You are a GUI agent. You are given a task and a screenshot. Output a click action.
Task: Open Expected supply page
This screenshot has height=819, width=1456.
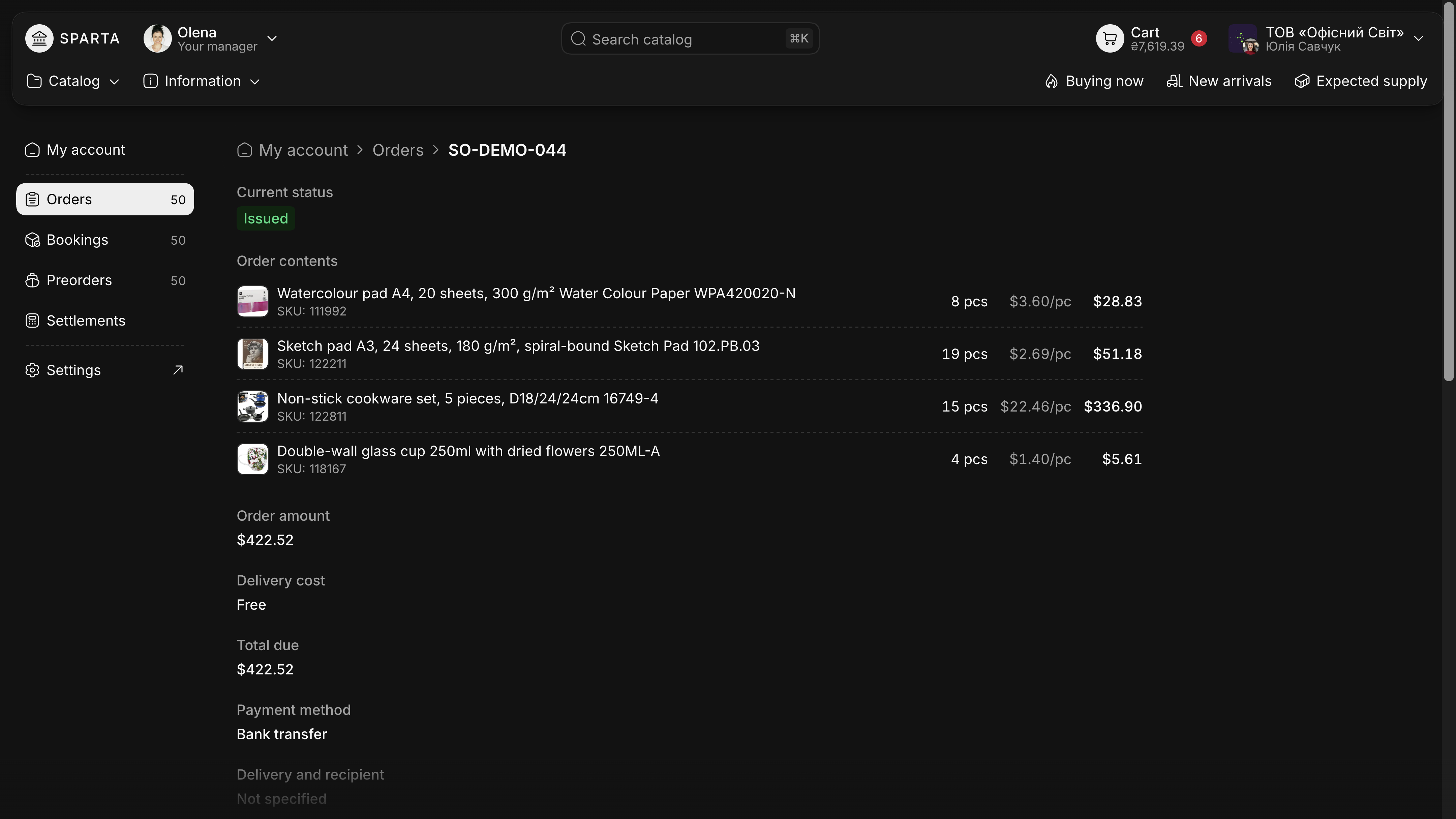pos(1361,81)
